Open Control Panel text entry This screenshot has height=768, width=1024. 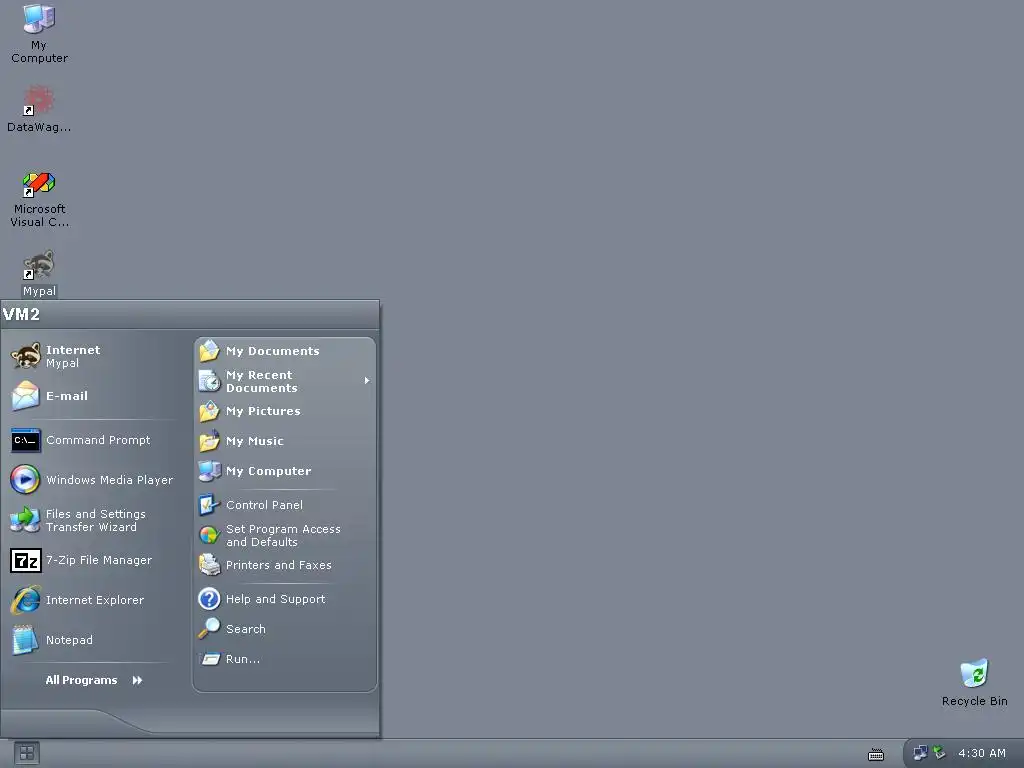264,505
